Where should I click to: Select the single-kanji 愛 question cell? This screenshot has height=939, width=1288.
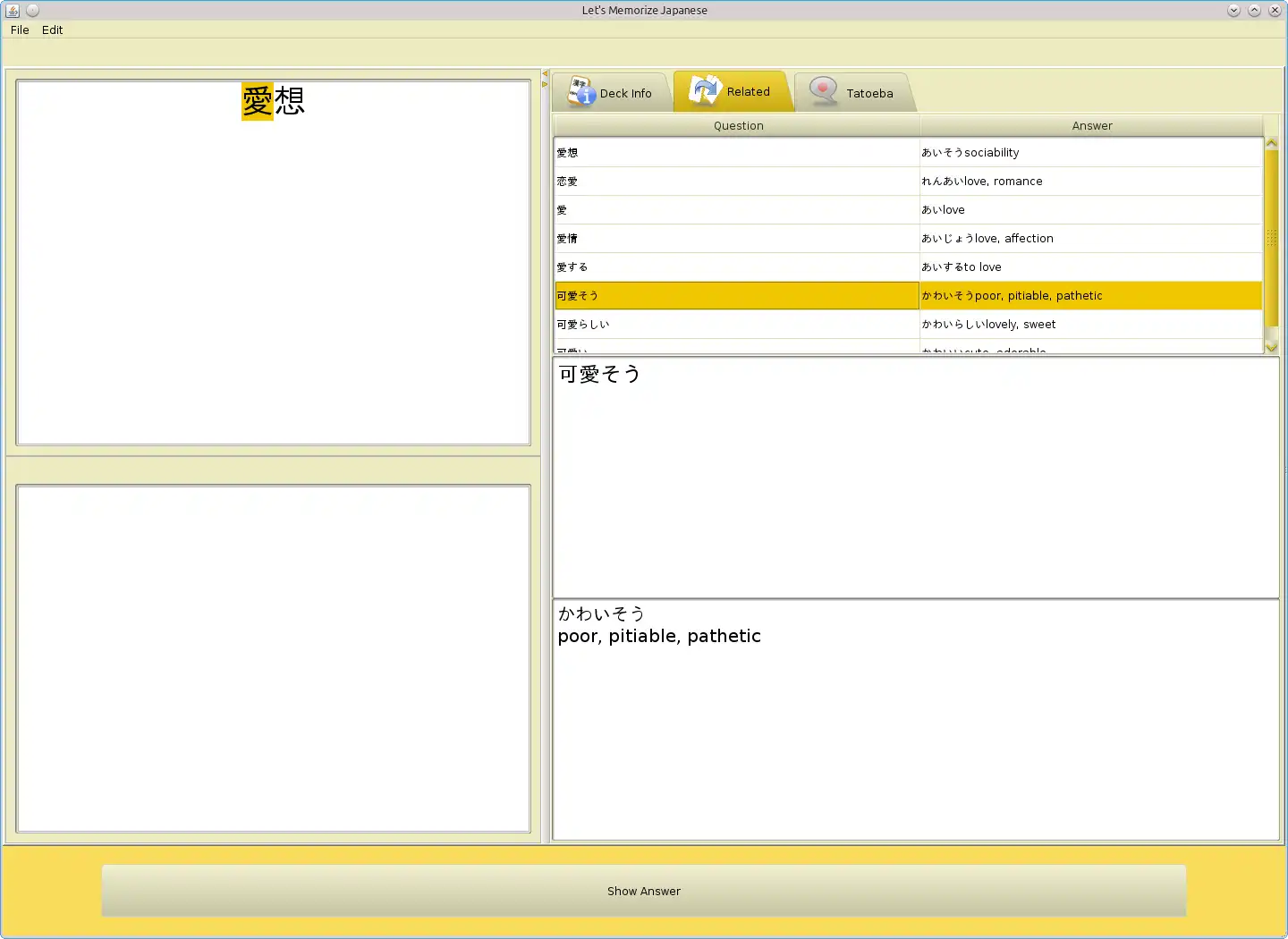737,210
